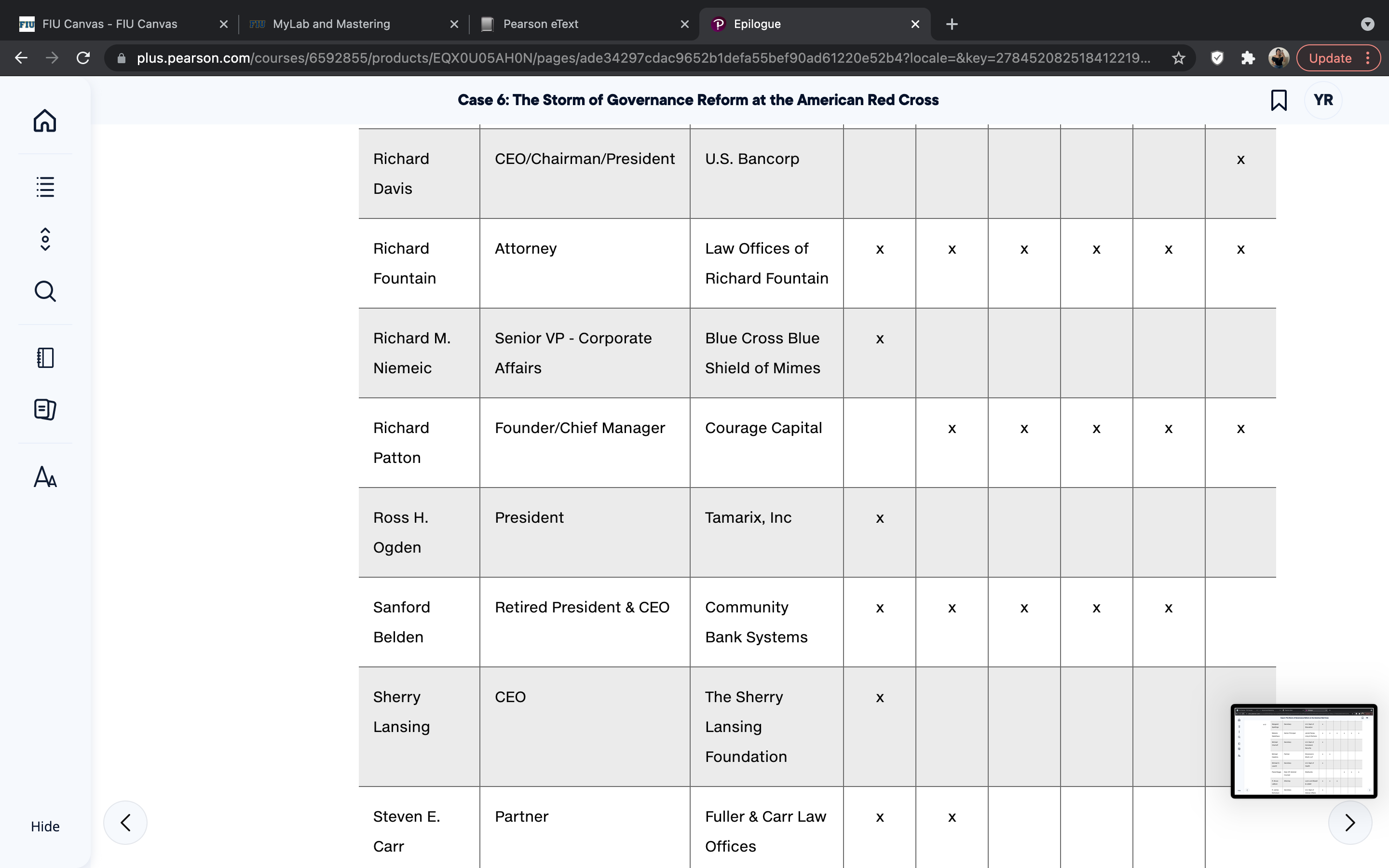Select the Partner title cell
This screenshot has height=868, width=1389.
(x=585, y=828)
